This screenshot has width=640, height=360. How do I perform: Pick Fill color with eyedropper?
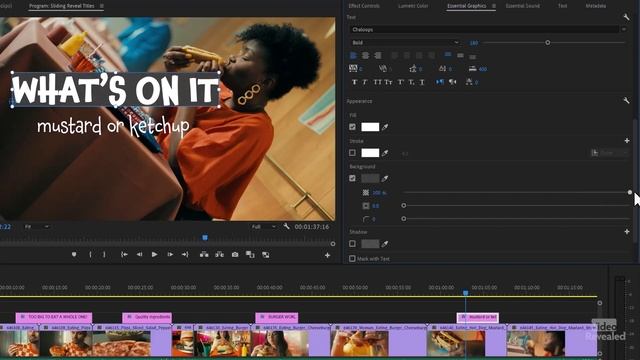[x=385, y=127]
